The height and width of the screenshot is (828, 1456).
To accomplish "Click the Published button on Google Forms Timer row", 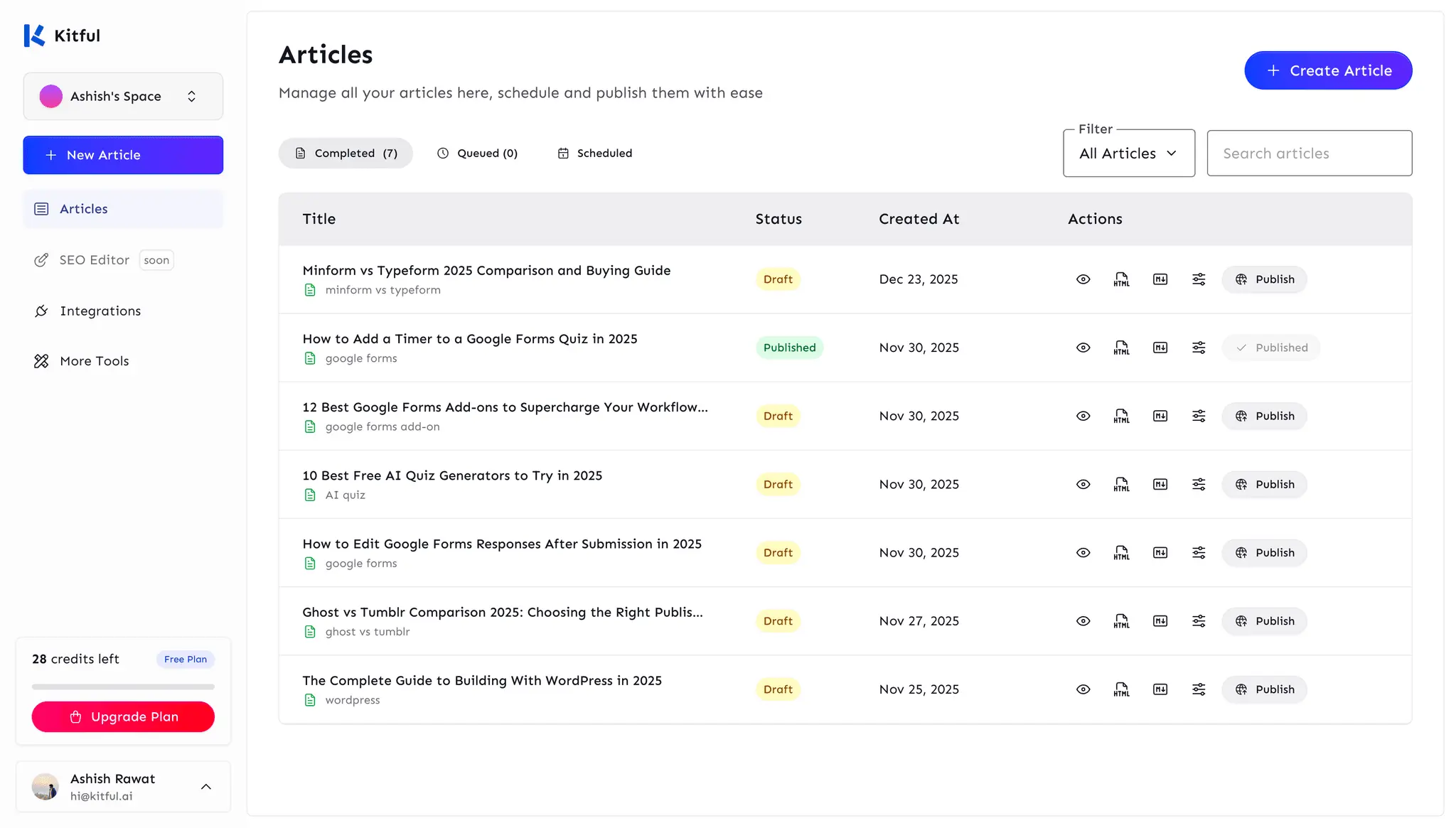I will [x=1271, y=348].
